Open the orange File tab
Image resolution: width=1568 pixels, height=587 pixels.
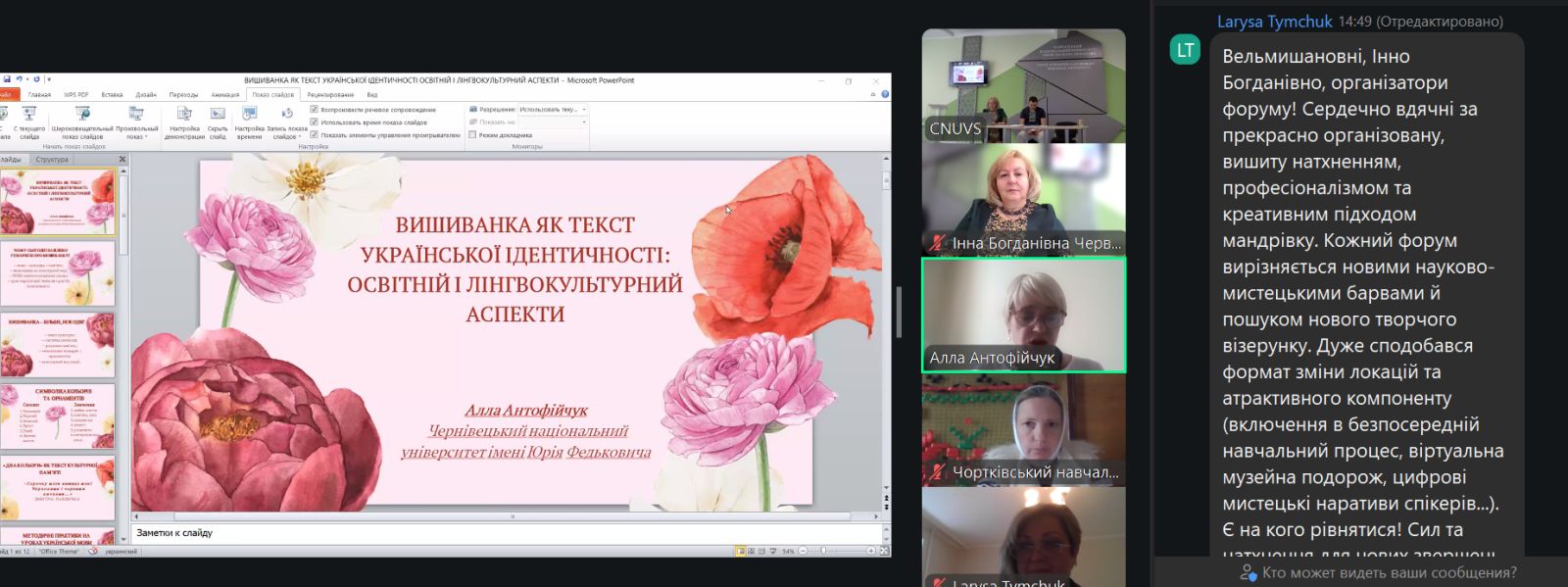[x=9, y=94]
